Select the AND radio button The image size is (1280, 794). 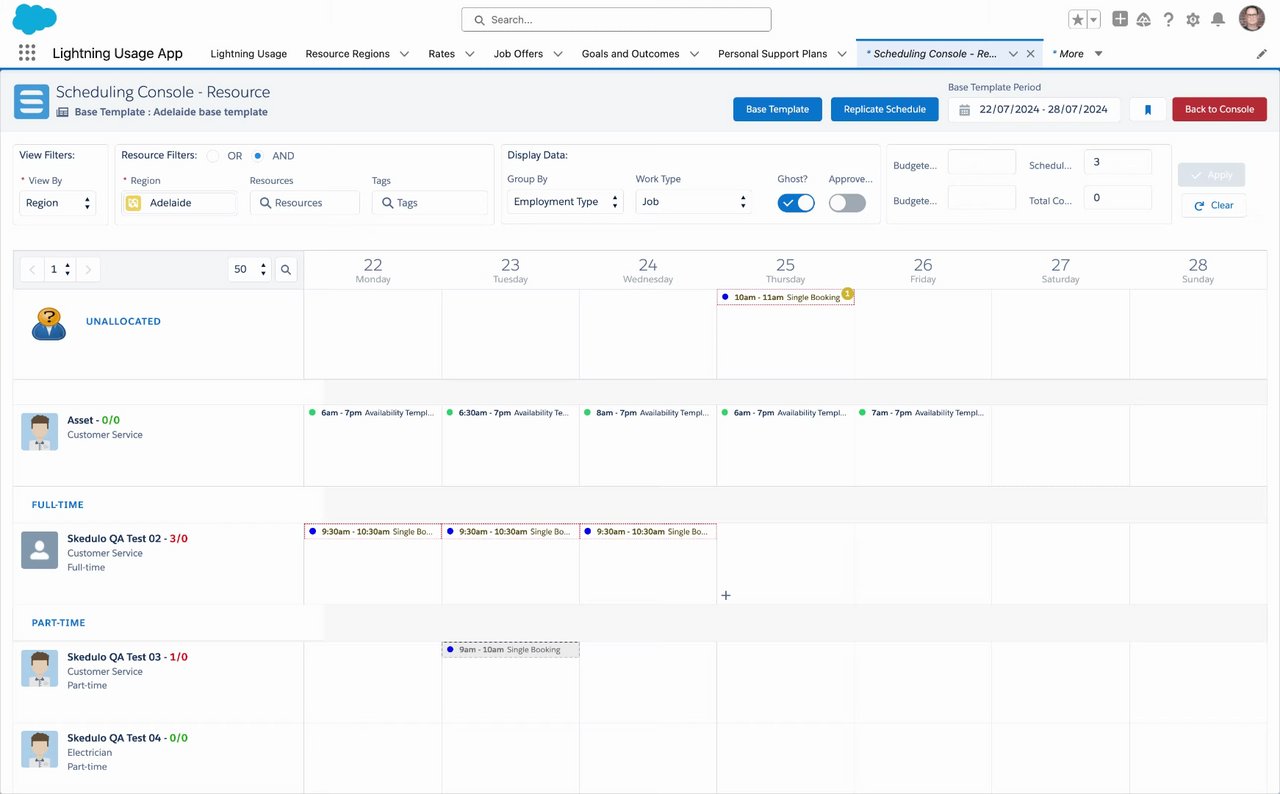(258, 156)
